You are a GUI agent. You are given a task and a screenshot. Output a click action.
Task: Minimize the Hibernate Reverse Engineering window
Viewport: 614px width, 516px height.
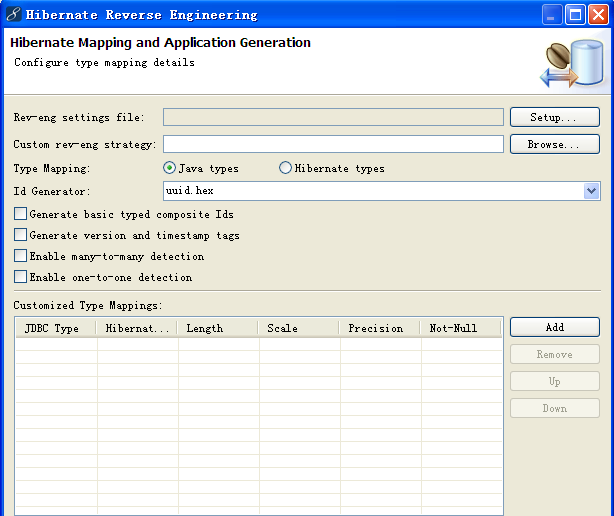point(551,15)
